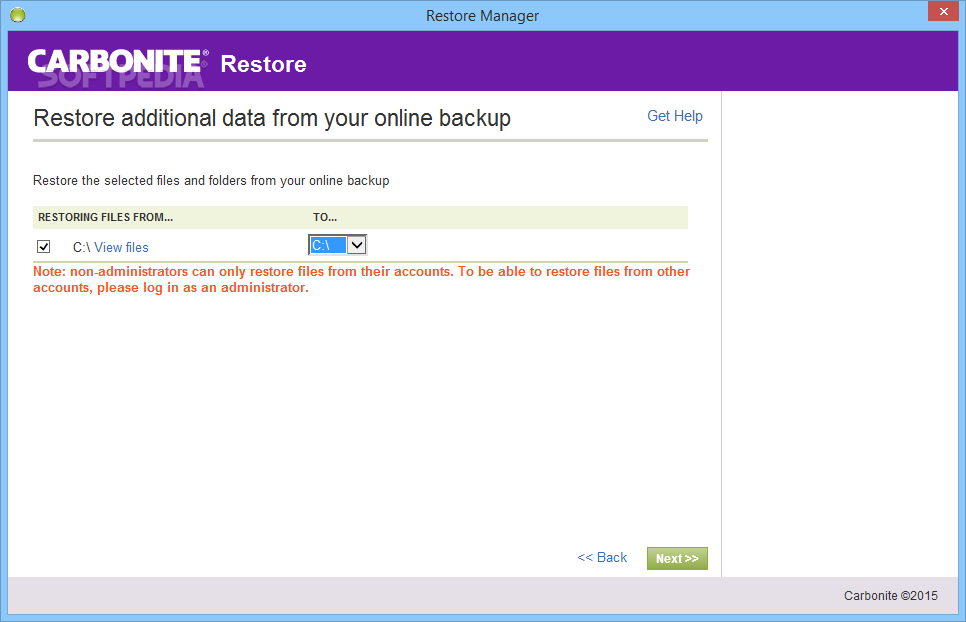Viewport: 966px width, 622px height.
Task: Click the 'RESTORING FILES FROM...' column header
Action: (x=105, y=217)
